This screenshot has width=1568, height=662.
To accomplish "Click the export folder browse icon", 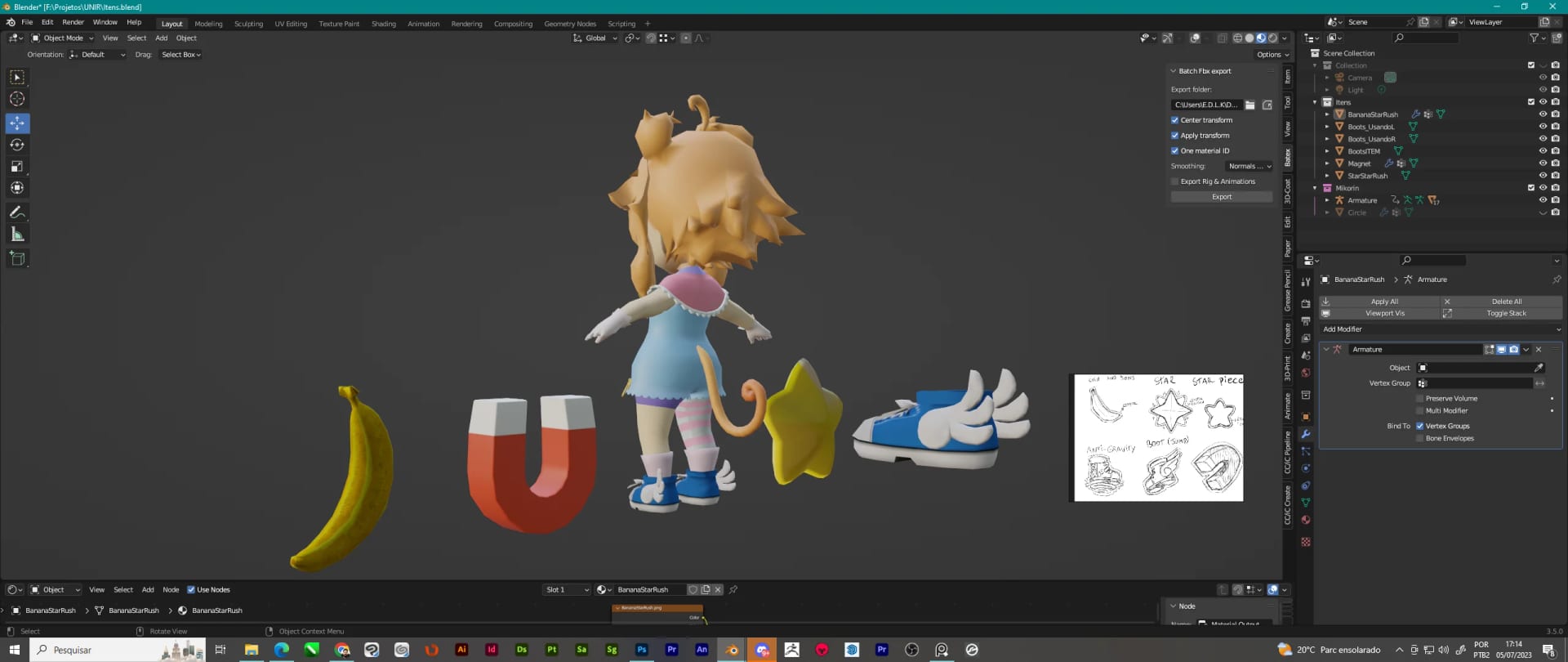I will 1250,105.
